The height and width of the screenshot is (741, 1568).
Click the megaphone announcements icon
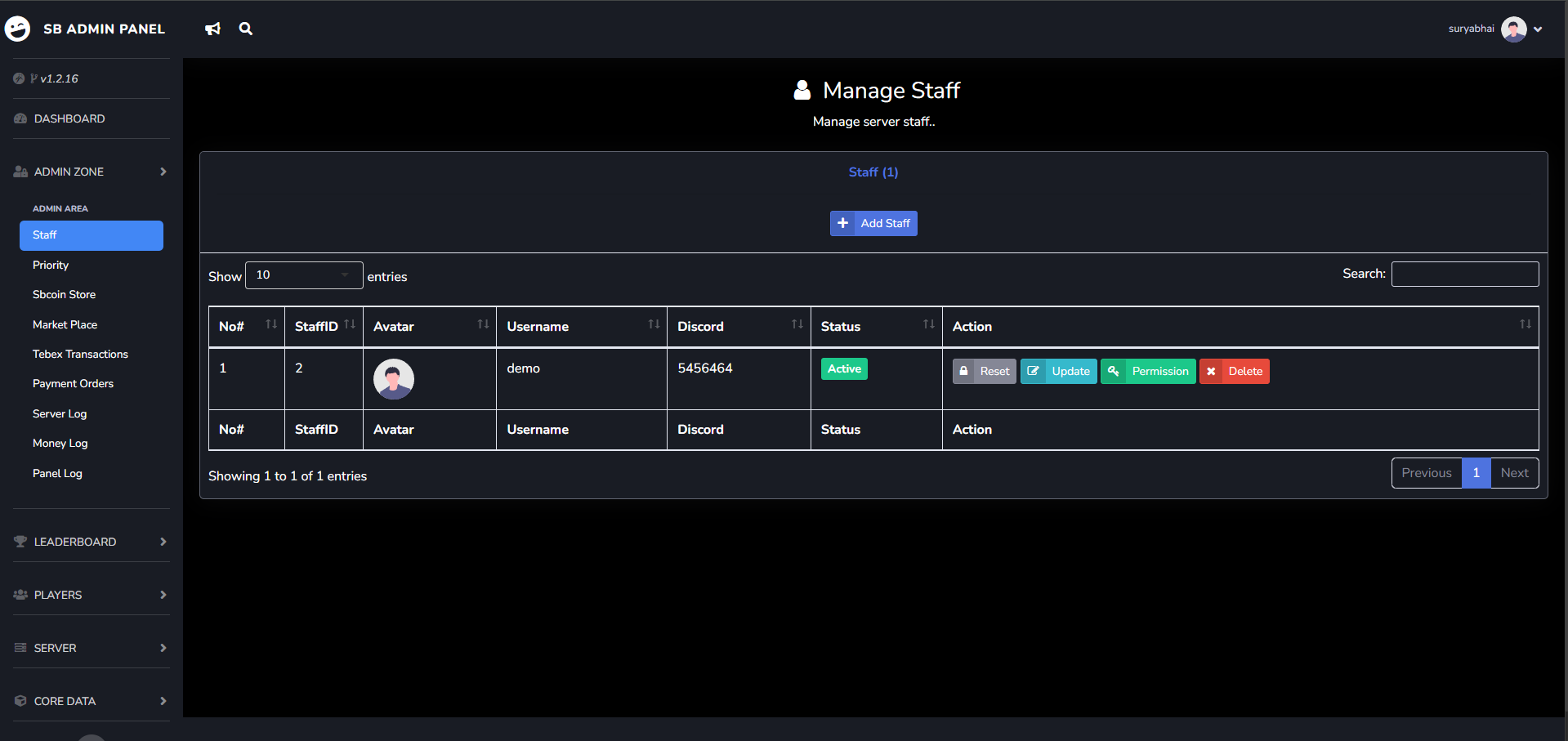coord(212,29)
